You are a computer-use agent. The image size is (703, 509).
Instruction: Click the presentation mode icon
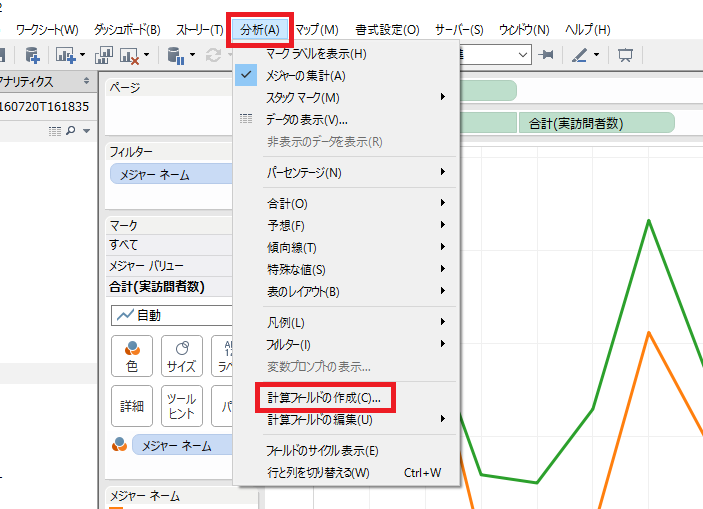point(625,55)
